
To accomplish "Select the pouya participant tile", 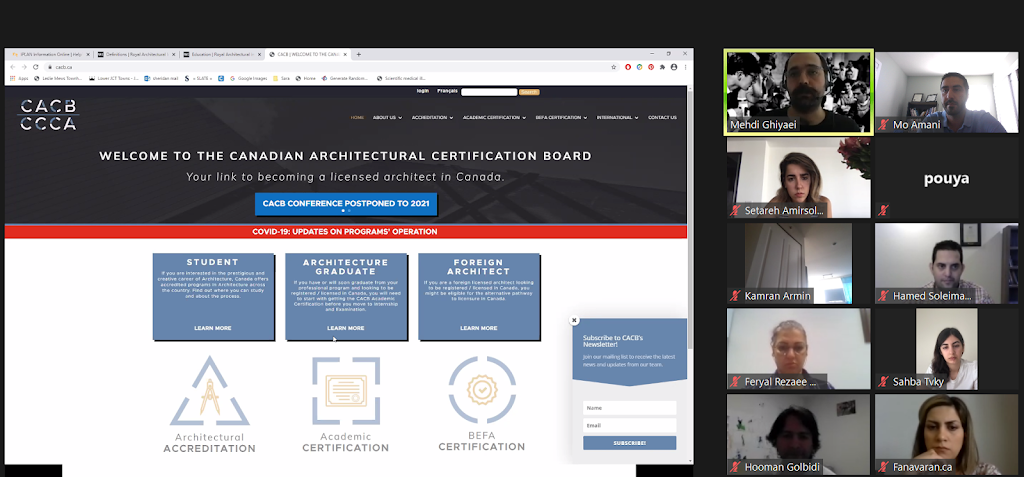I will [x=946, y=178].
